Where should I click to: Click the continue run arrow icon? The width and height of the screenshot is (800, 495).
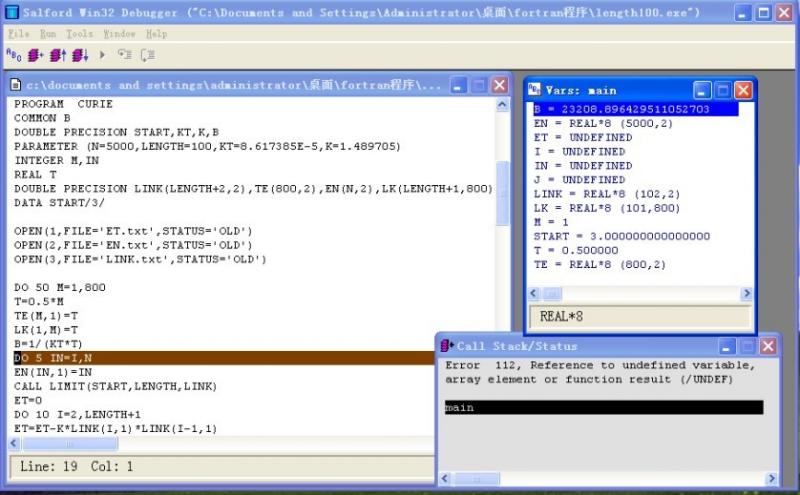coord(102,55)
